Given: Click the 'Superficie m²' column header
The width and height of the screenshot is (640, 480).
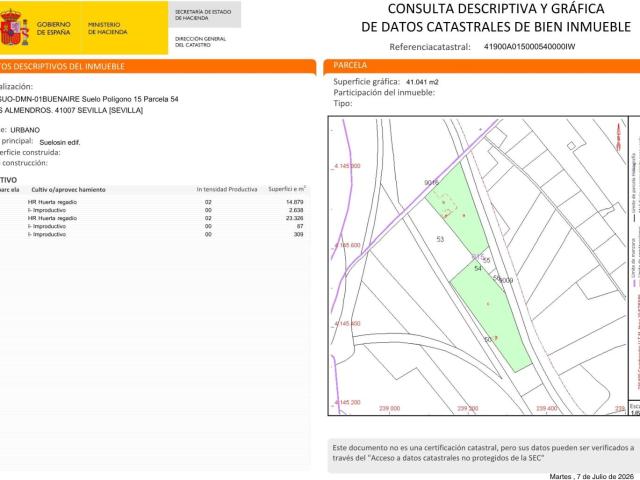Looking at the screenshot, I should (x=287, y=189).
